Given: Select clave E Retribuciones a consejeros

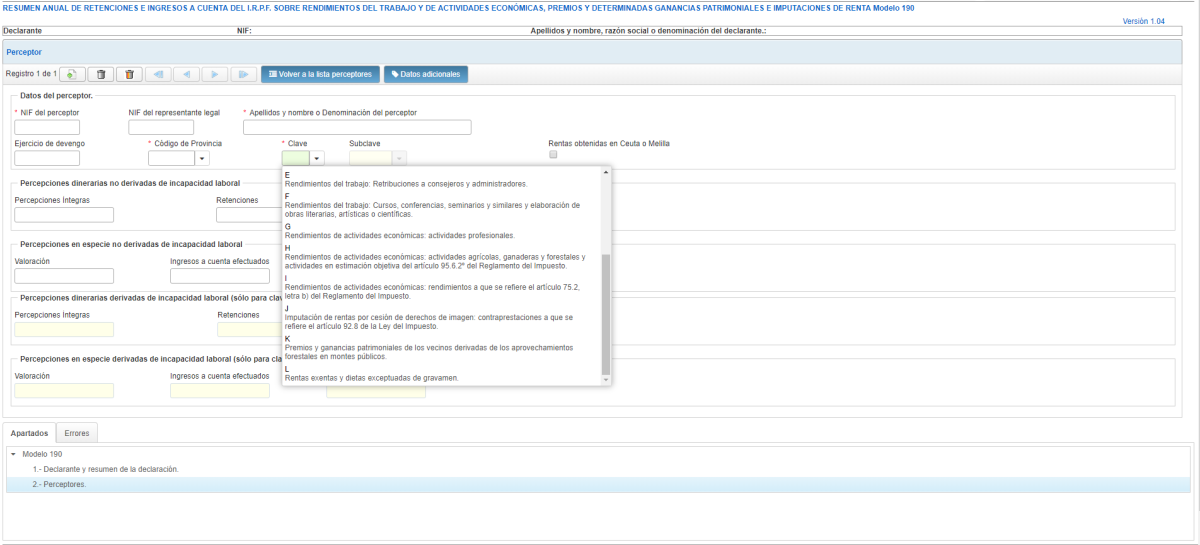Looking at the screenshot, I should click(x=442, y=180).
